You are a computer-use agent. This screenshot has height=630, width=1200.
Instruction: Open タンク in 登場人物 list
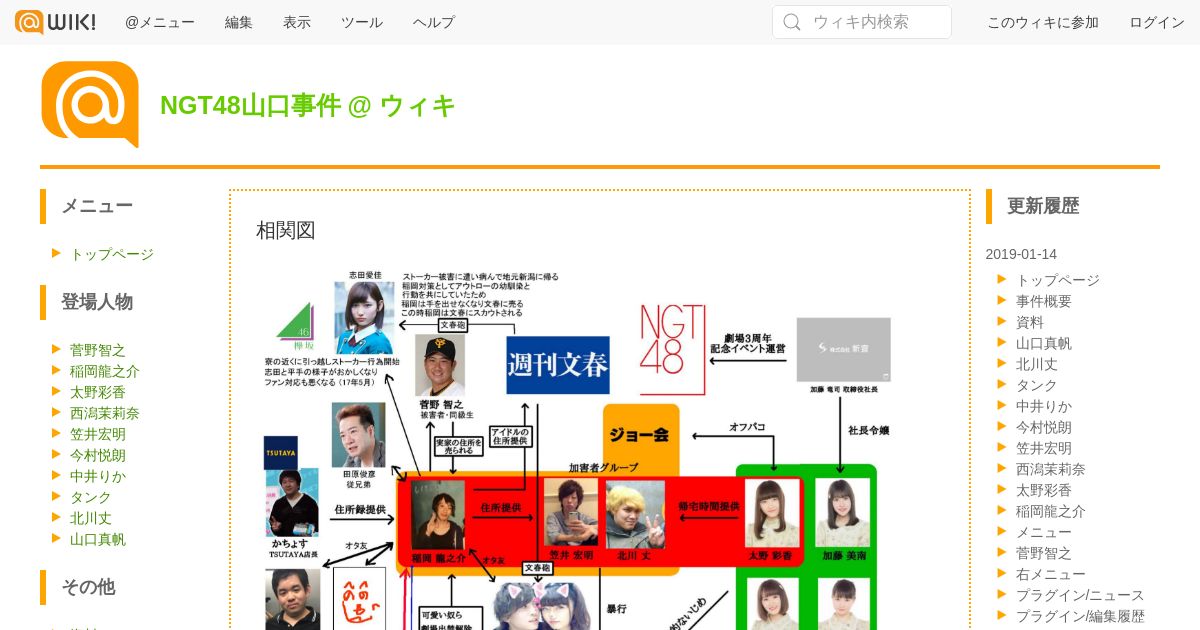pyautogui.click(x=91, y=497)
